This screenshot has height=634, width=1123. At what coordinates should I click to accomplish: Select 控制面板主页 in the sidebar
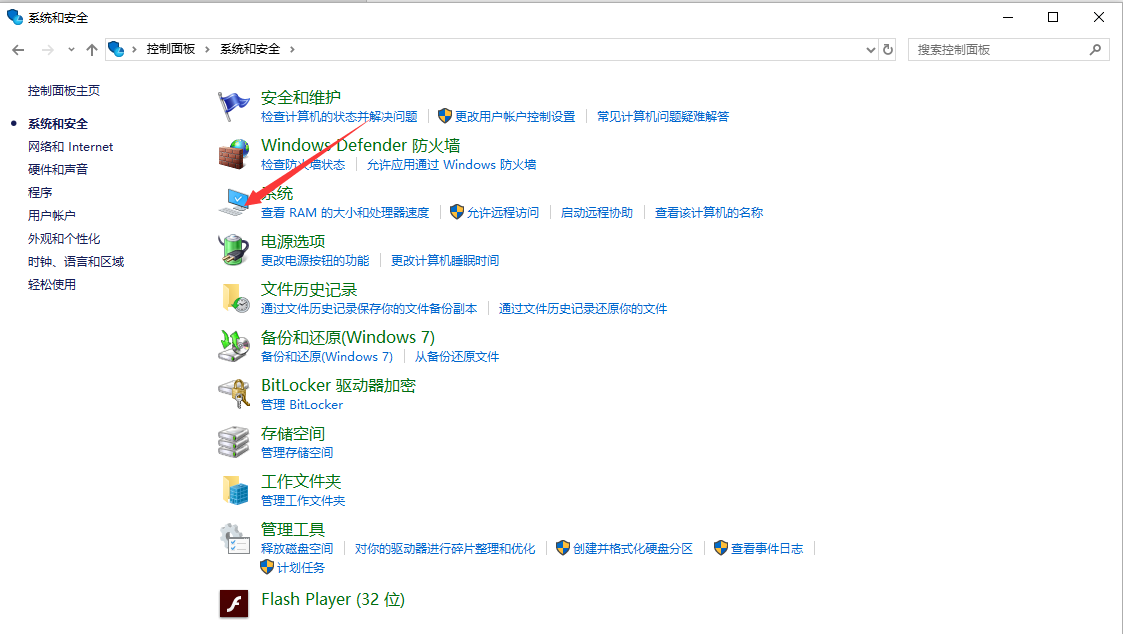(64, 90)
